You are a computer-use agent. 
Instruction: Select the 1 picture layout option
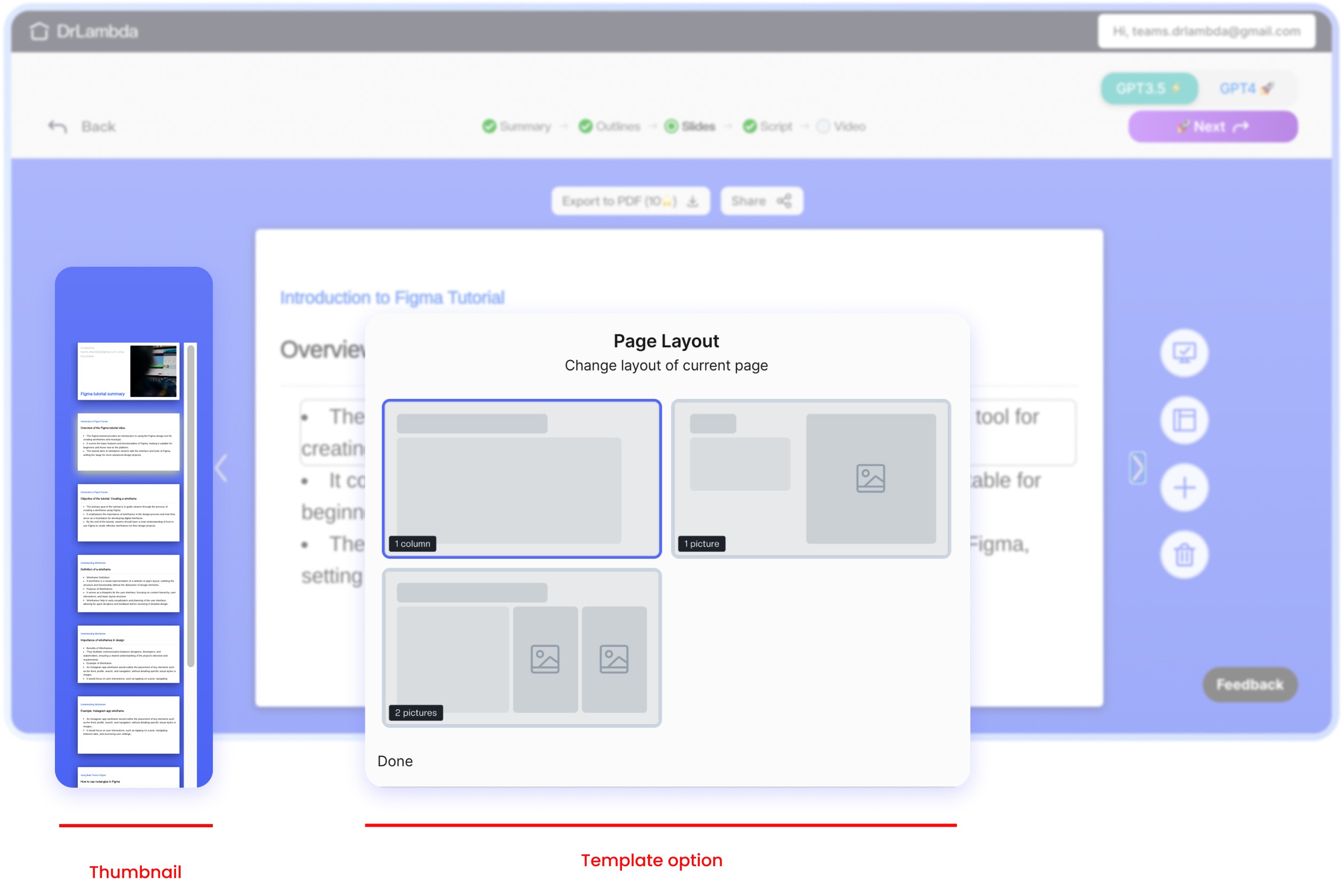pyautogui.click(x=810, y=478)
